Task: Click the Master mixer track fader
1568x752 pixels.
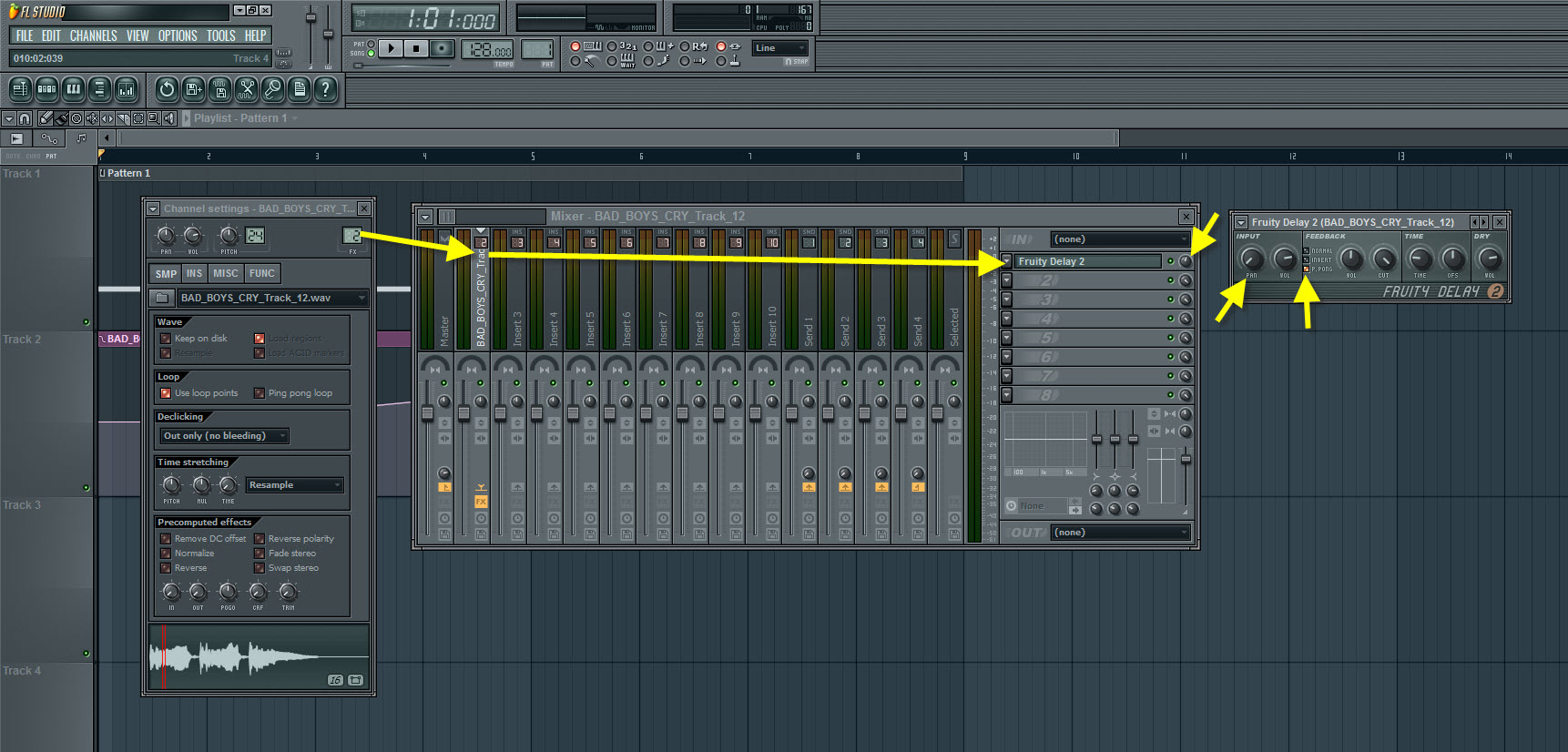Action: 427,414
